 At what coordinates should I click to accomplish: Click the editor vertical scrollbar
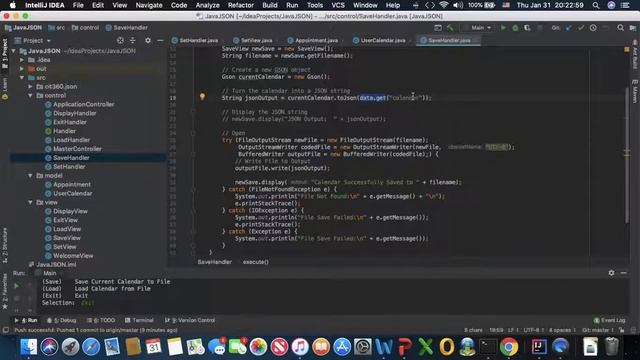pyautogui.click(x=627, y=155)
